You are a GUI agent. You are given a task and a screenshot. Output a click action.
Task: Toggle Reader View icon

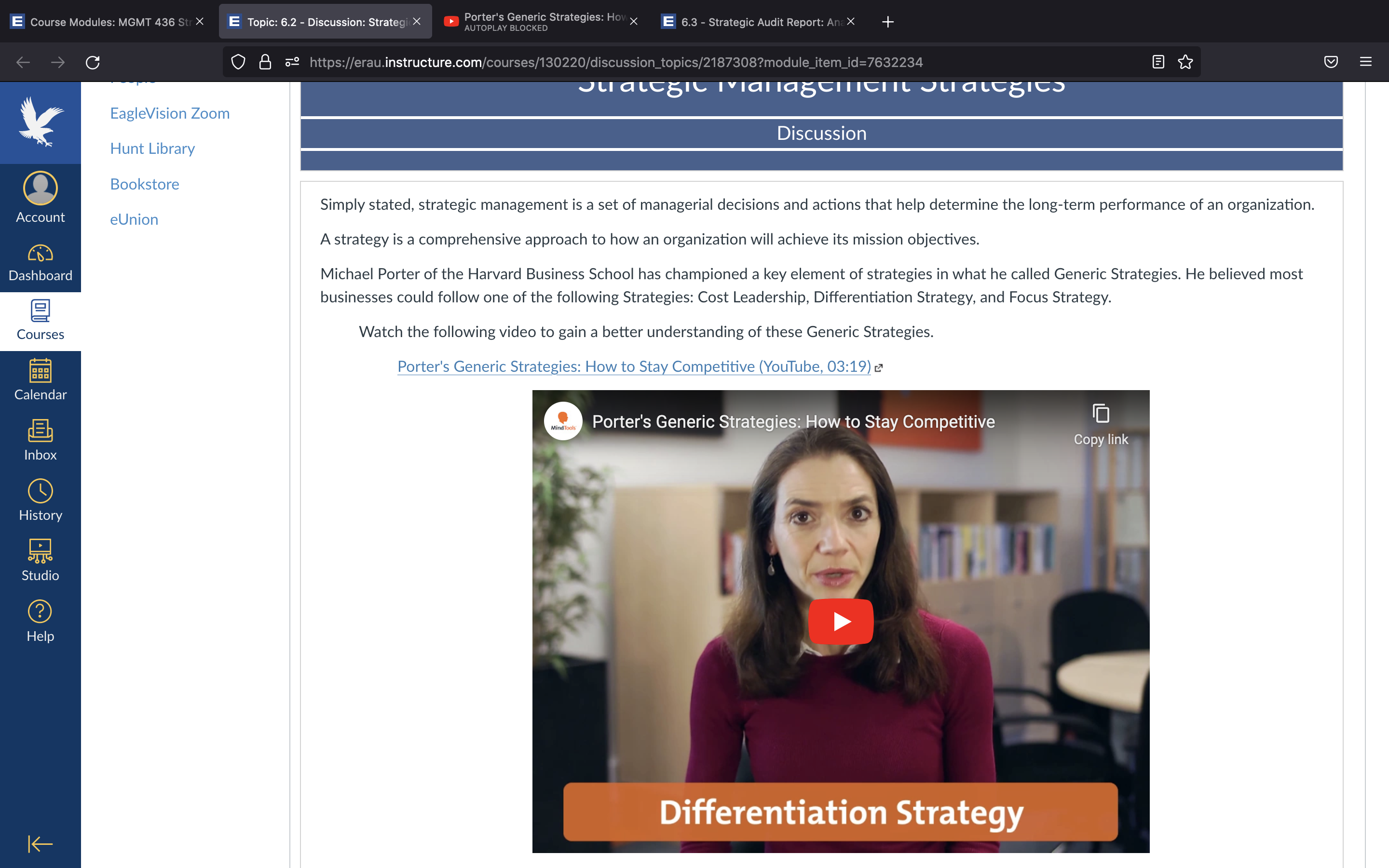click(1157, 62)
